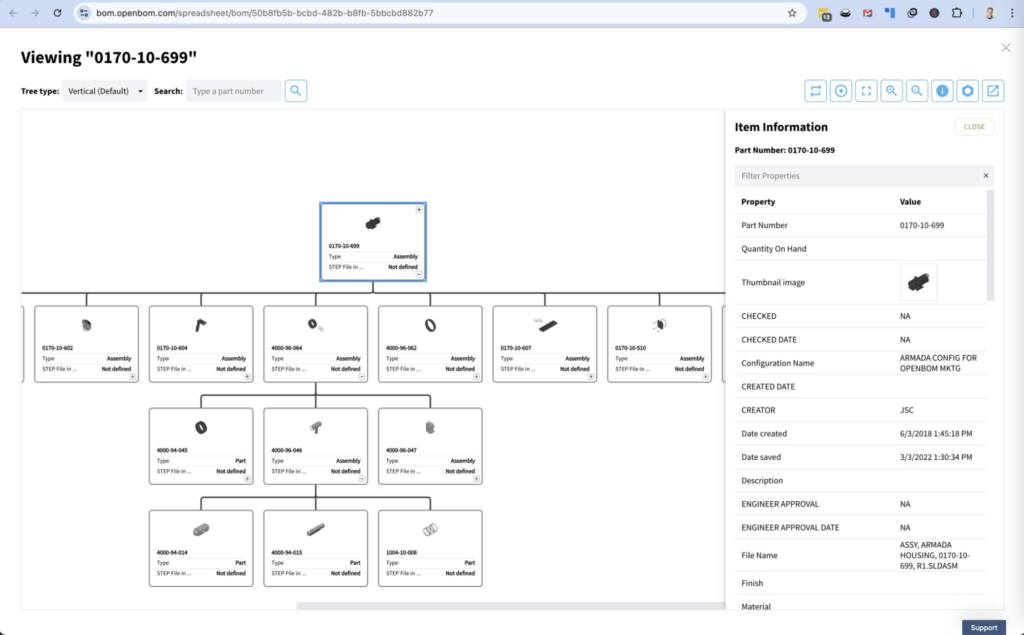The height and width of the screenshot is (635, 1024).
Task: Click the tree view horizontal scrollbar
Action: (511, 606)
